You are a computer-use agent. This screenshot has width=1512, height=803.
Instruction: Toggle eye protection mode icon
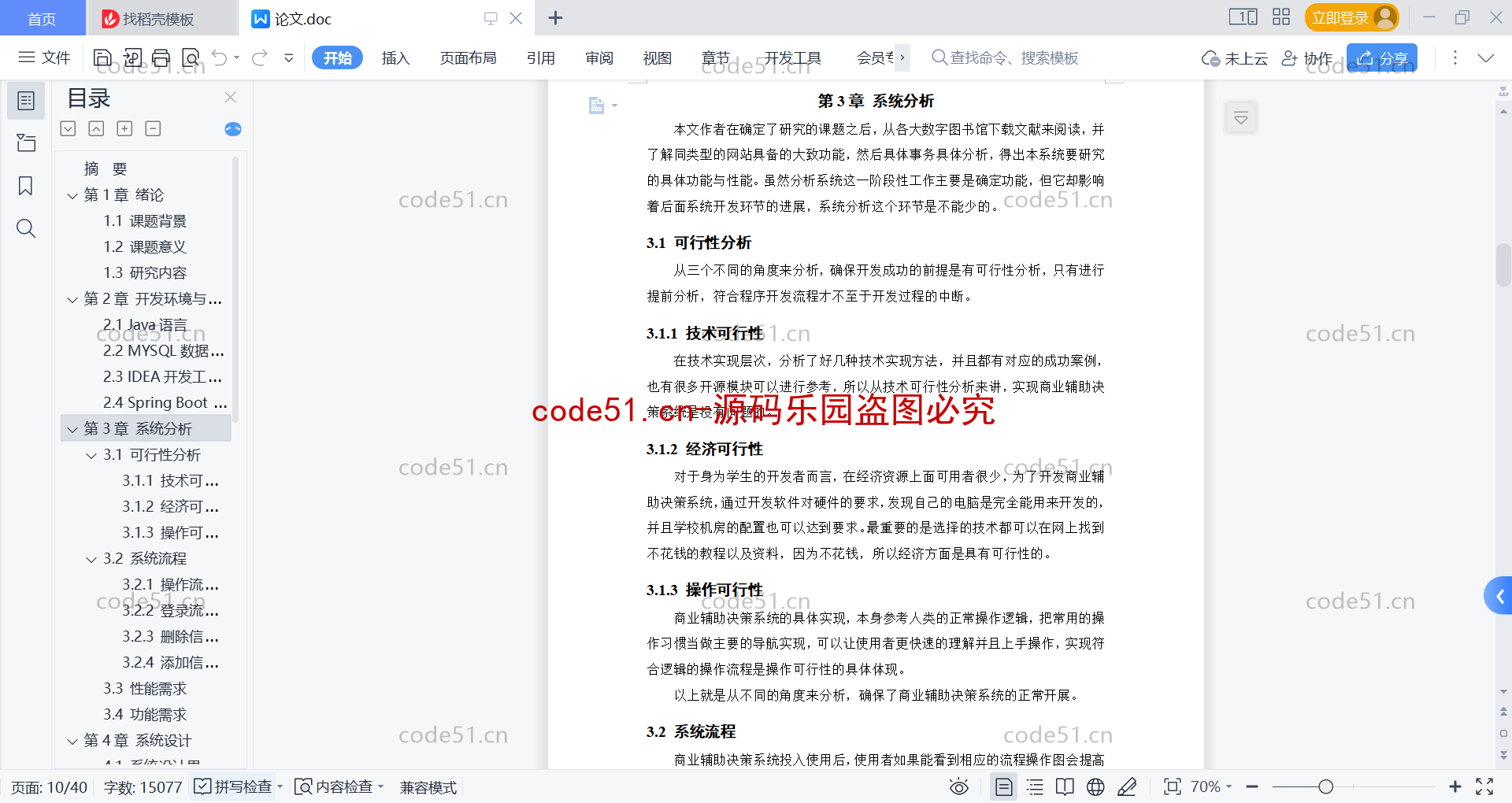pyautogui.click(x=958, y=786)
